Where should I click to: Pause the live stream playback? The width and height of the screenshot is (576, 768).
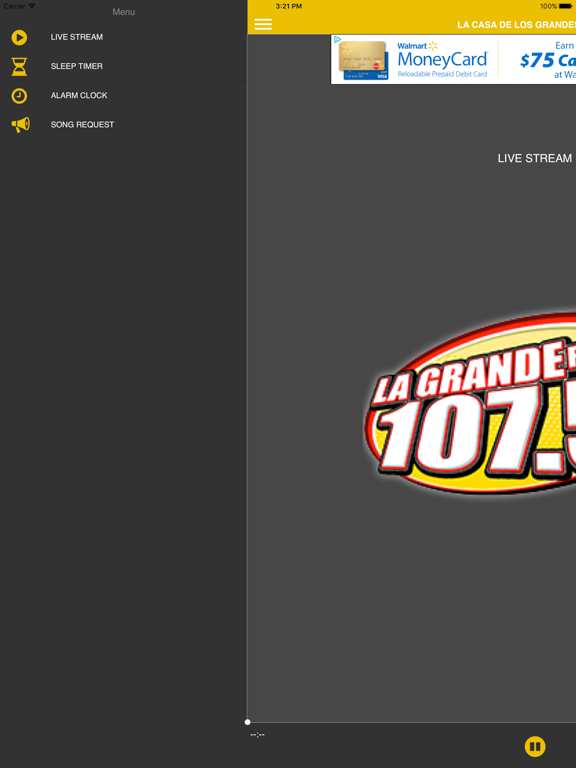click(x=535, y=746)
